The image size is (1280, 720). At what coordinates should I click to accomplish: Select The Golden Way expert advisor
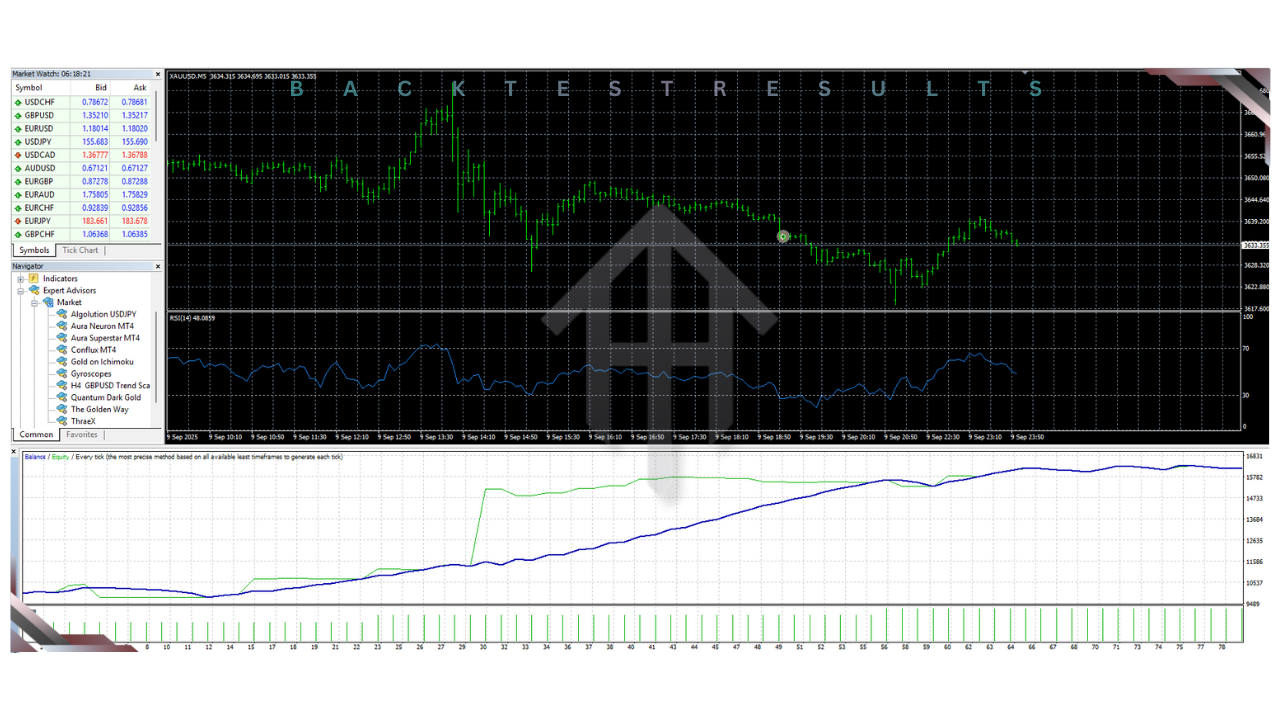point(99,409)
